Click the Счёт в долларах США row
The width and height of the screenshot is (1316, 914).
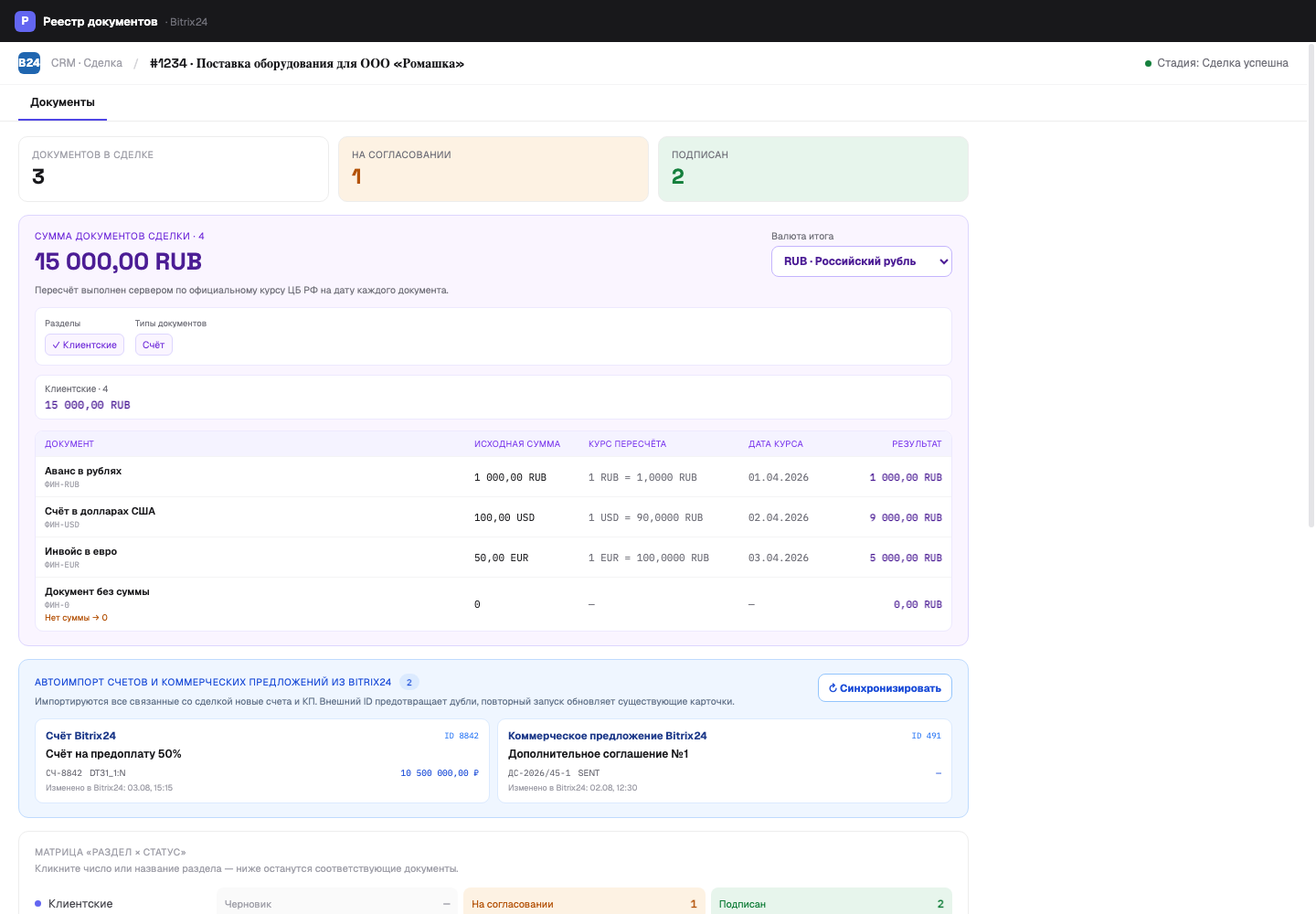click(493, 517)
